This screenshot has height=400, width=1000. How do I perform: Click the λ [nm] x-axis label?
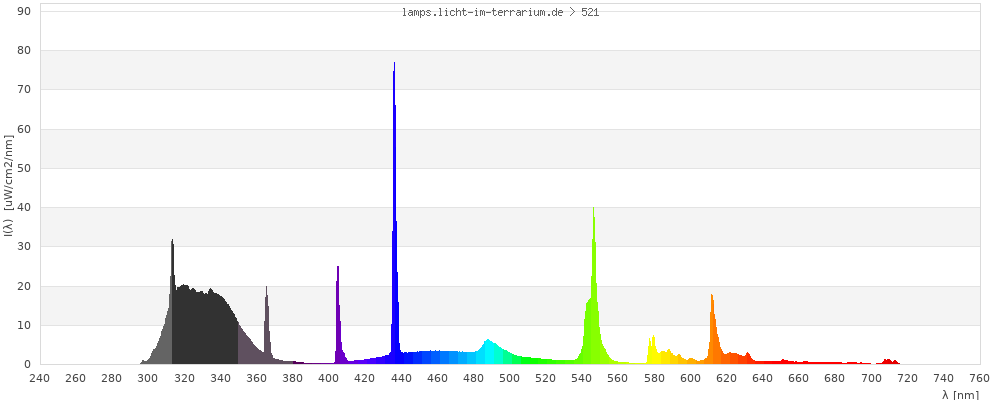[960, 394]
